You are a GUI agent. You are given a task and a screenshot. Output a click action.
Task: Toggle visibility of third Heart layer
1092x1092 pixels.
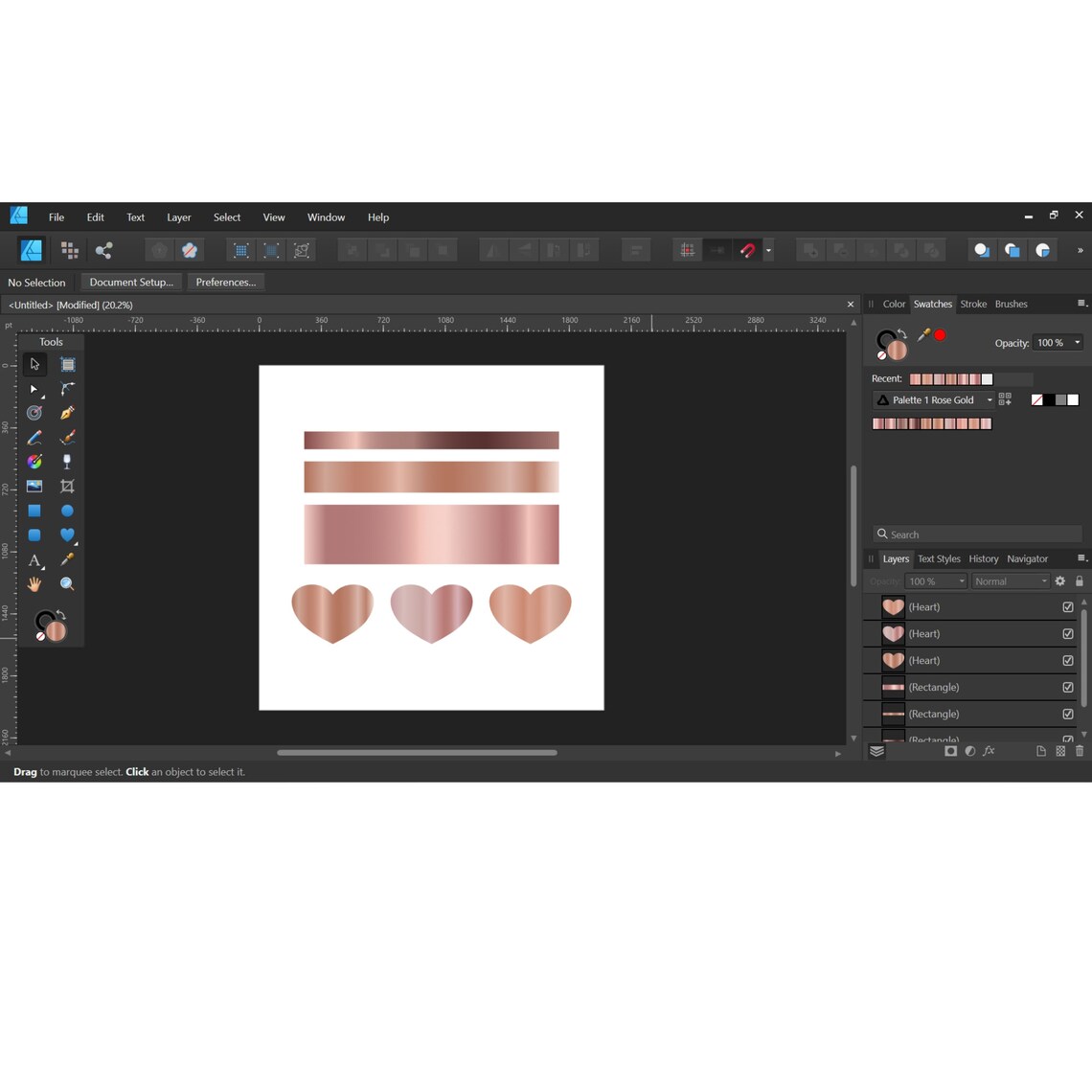[x=1068, y=660]
